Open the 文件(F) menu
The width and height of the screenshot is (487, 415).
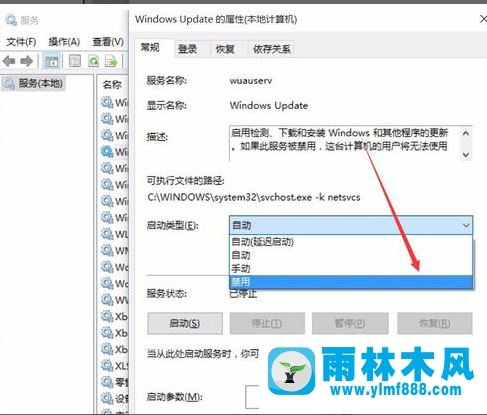pos(21,42)
